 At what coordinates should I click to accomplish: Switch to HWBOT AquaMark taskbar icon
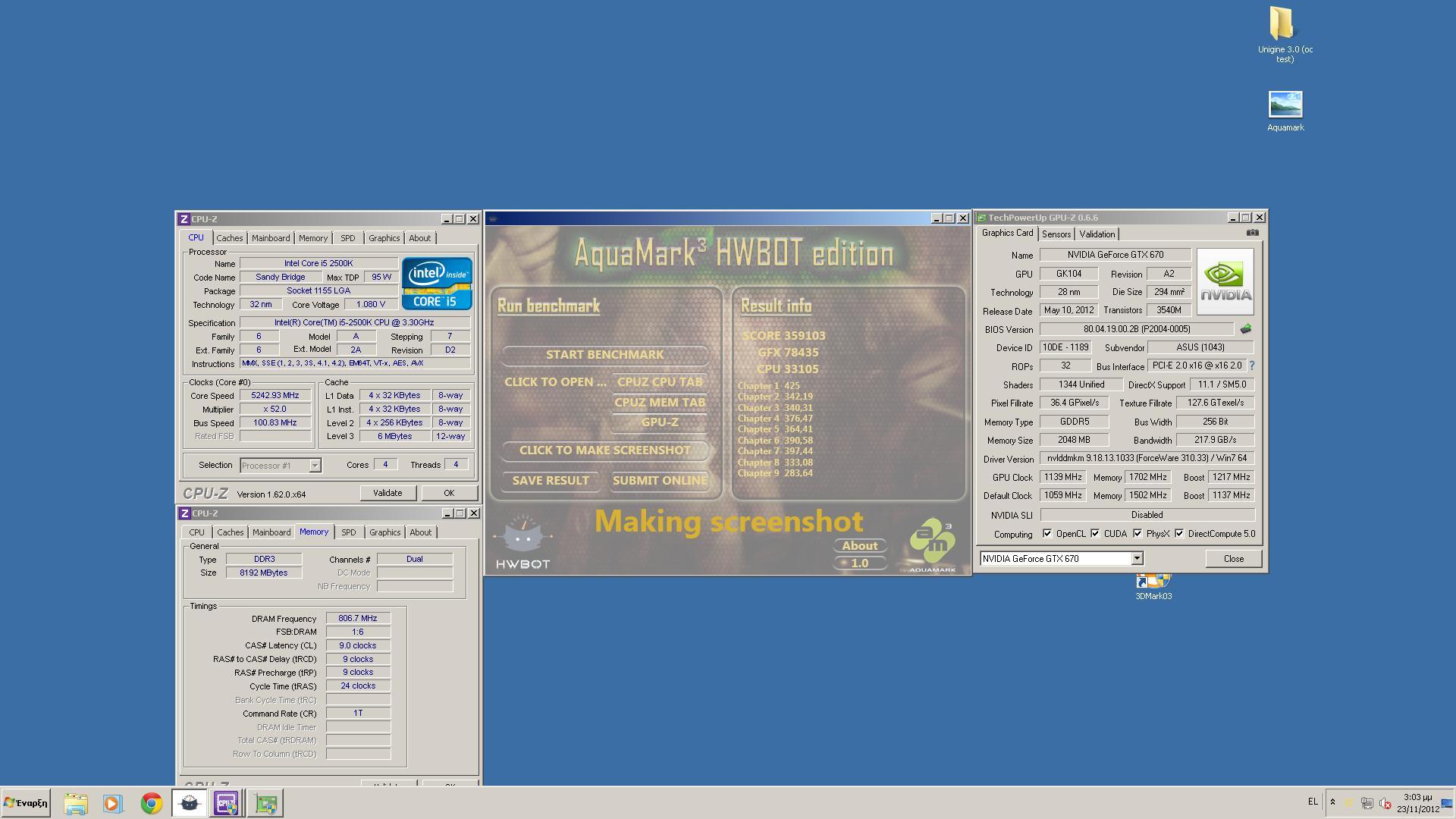point(189,803)
